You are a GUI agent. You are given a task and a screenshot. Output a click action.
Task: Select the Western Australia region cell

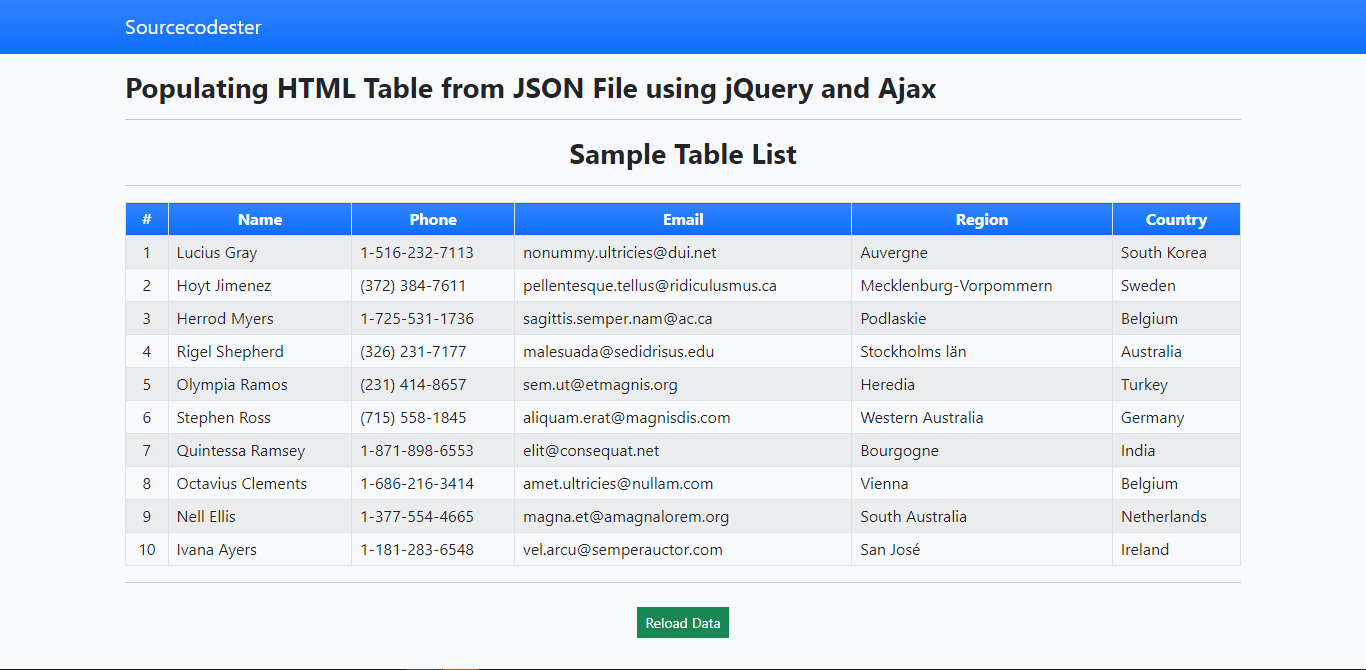[x=921, y=417]
